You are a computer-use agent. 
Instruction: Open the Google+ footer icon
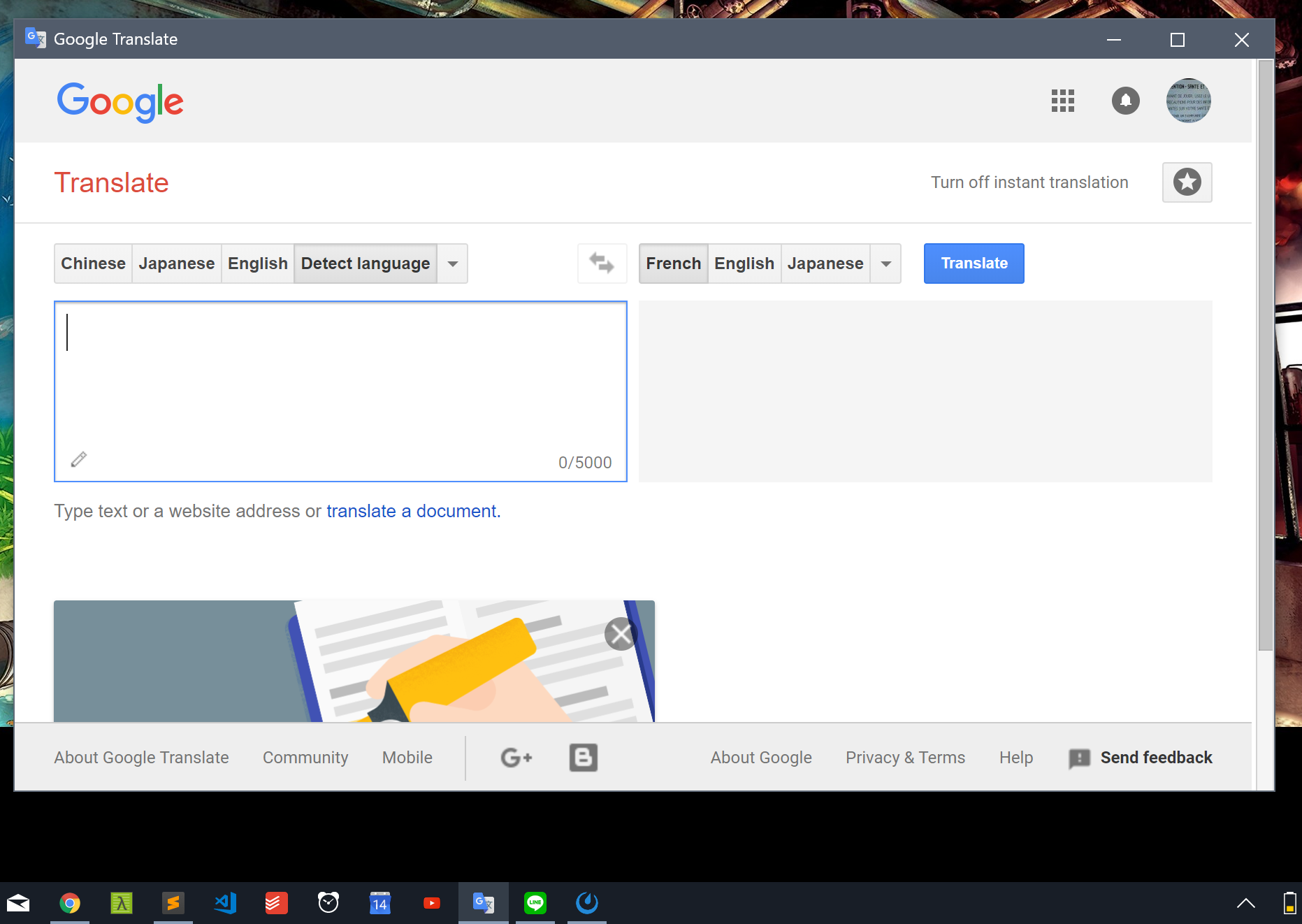coord(516,758)
